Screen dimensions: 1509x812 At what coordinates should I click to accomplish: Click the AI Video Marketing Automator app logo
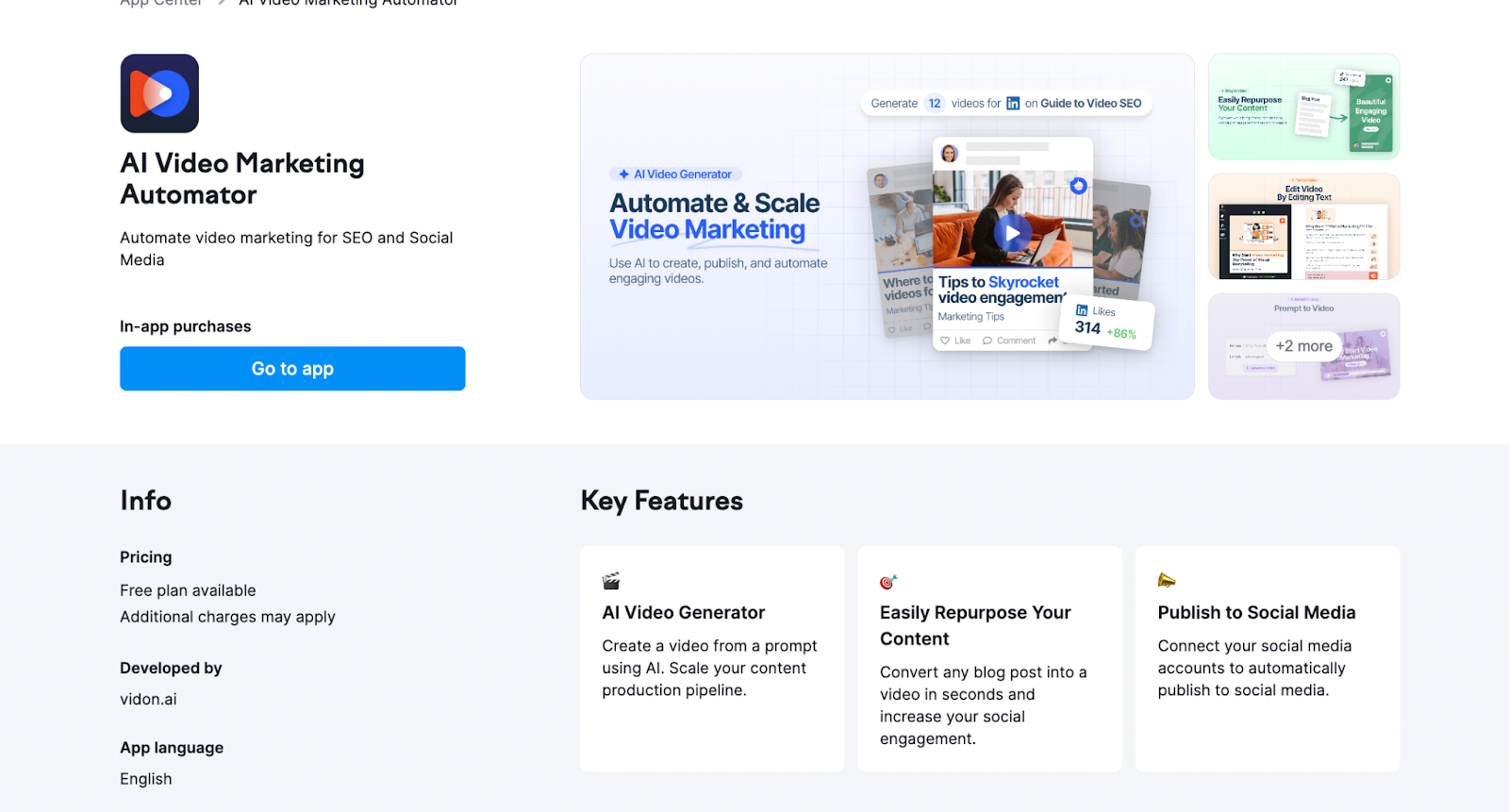pyautogui.click(x=159, y=93)
